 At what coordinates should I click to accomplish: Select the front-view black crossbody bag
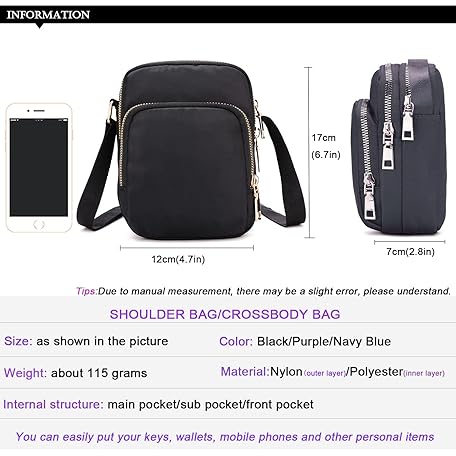[x=191, y=150]
